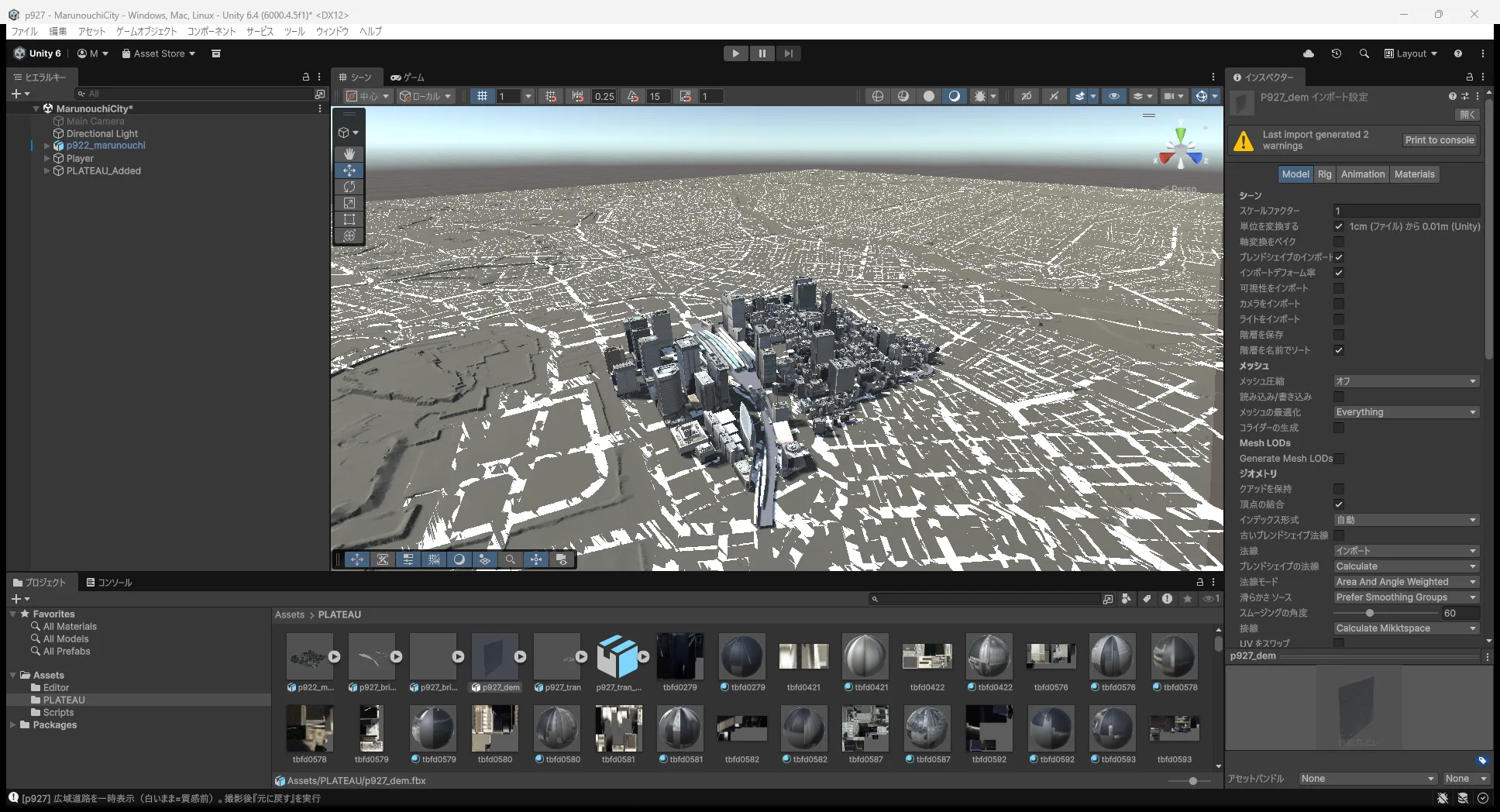Toggle the 階層を名前でソート checkbox
1500x812 pixels.
[x=1339, y=350]
